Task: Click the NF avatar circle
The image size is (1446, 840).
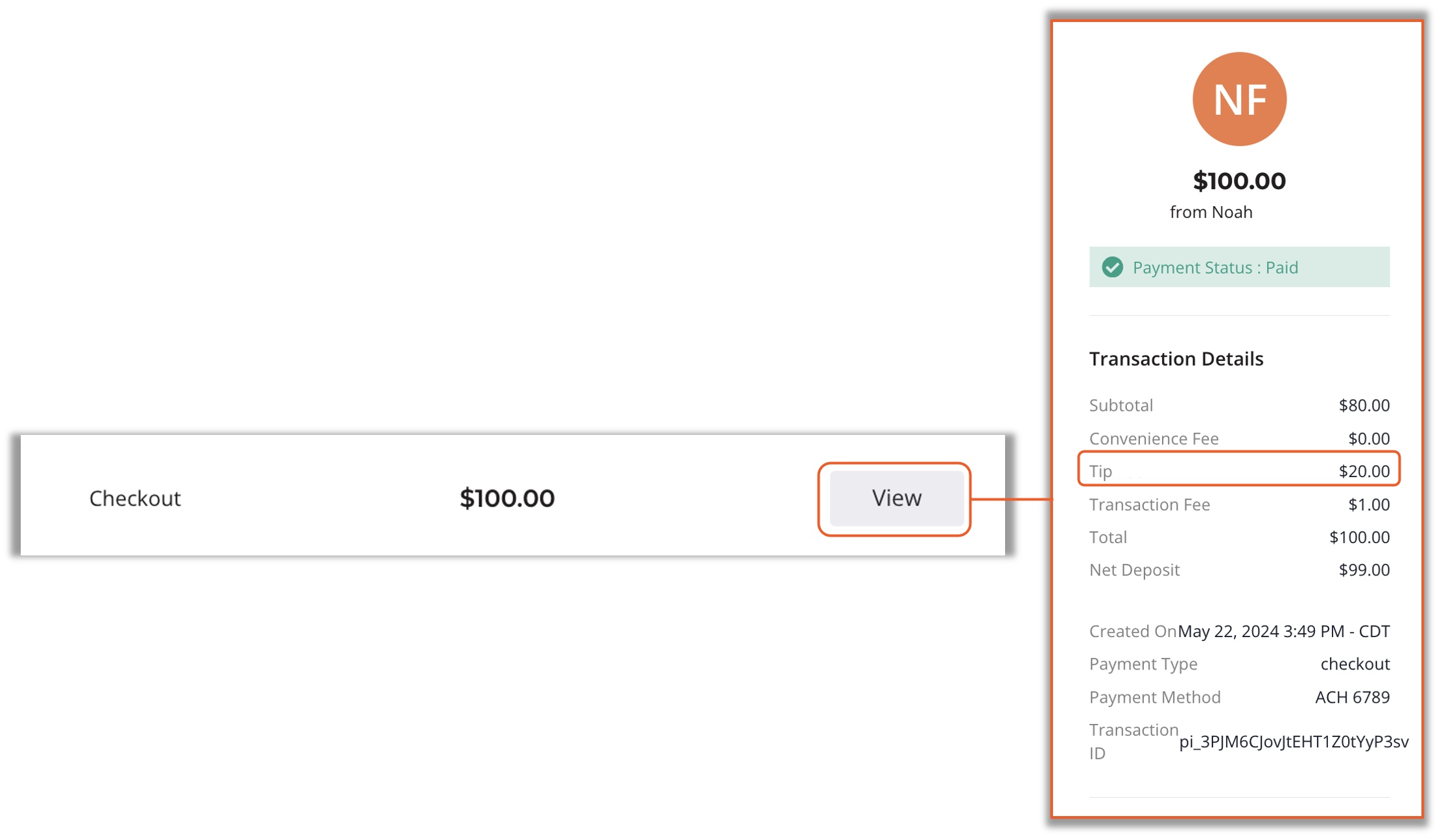Action: [x=1239, y=99]
